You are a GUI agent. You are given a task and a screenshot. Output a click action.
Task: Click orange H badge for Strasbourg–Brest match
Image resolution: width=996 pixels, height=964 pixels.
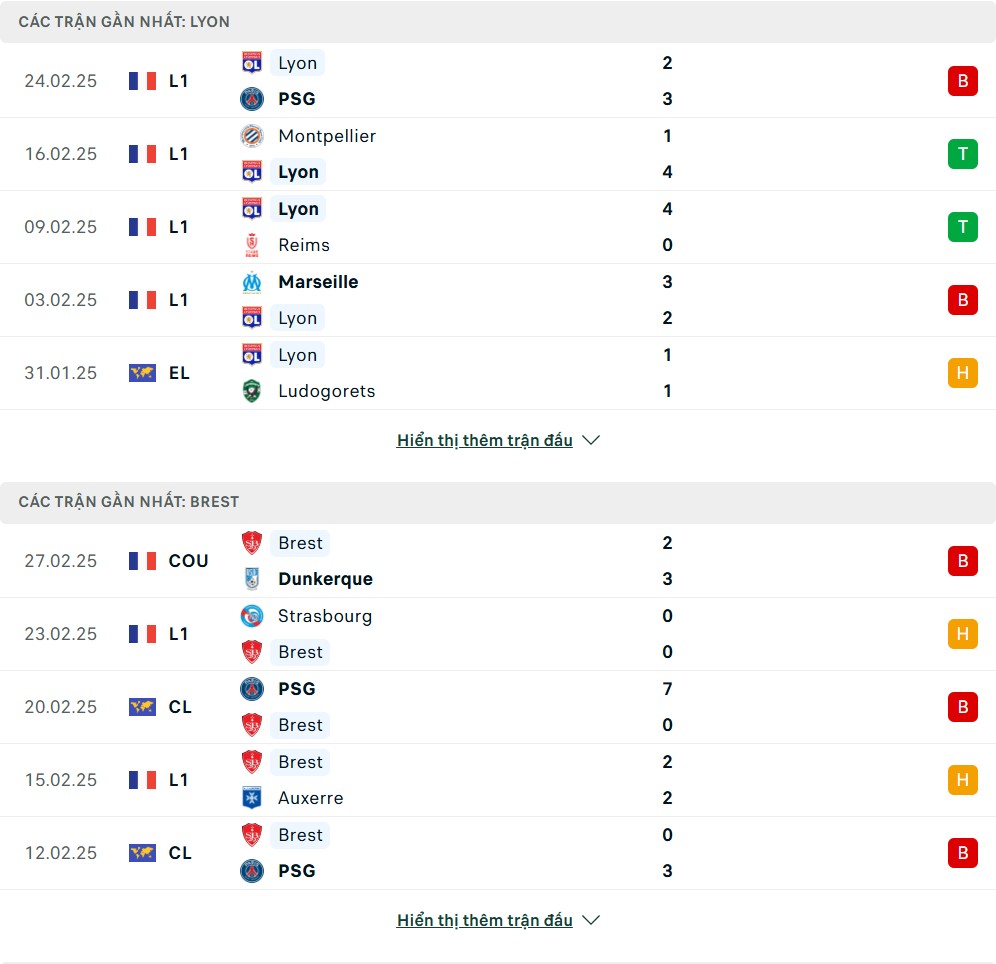[962, 634]
